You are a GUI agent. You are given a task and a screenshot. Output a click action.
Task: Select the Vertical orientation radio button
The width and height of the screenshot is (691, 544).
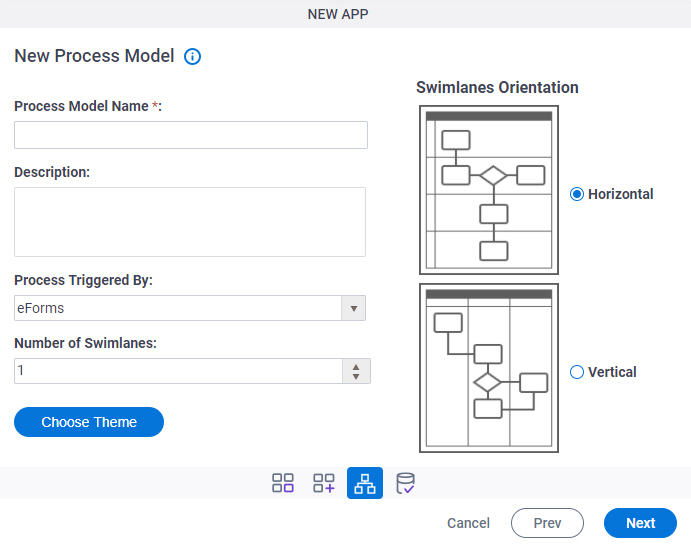tap(576, 372)
